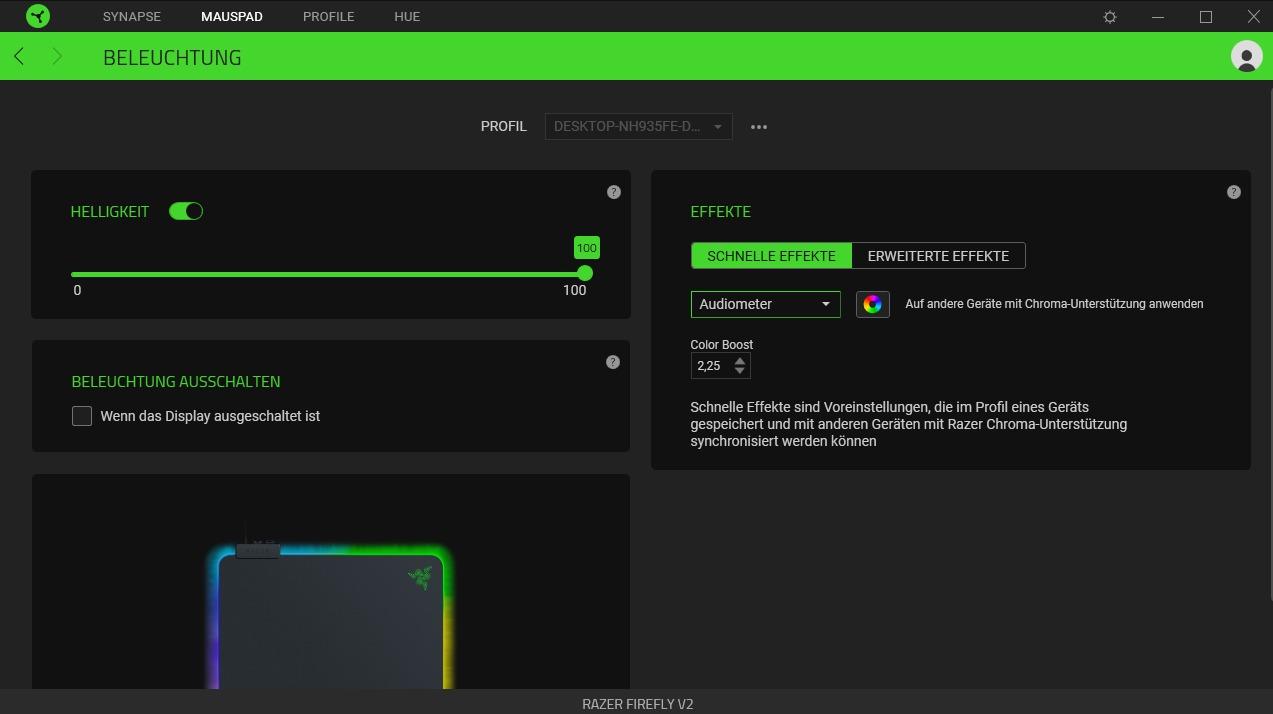
Task: Check 'Wenn das Display ausgeschaltet ist'
Action: [x=82, y=416]
